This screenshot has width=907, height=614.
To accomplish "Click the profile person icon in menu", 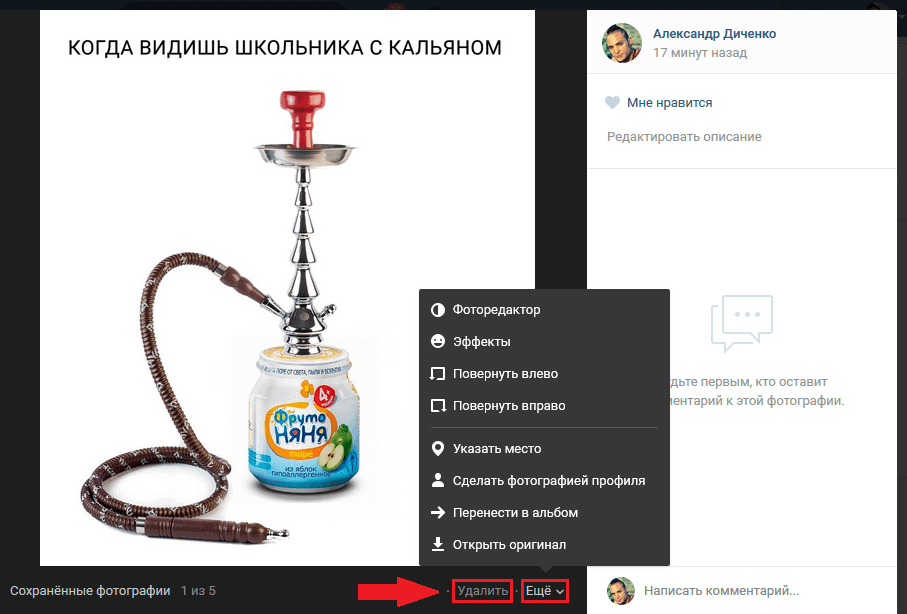I will pos(438,480).
